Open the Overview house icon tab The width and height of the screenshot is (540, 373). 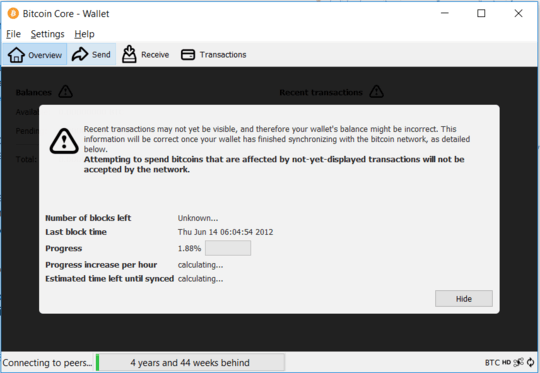coord(16,55)
